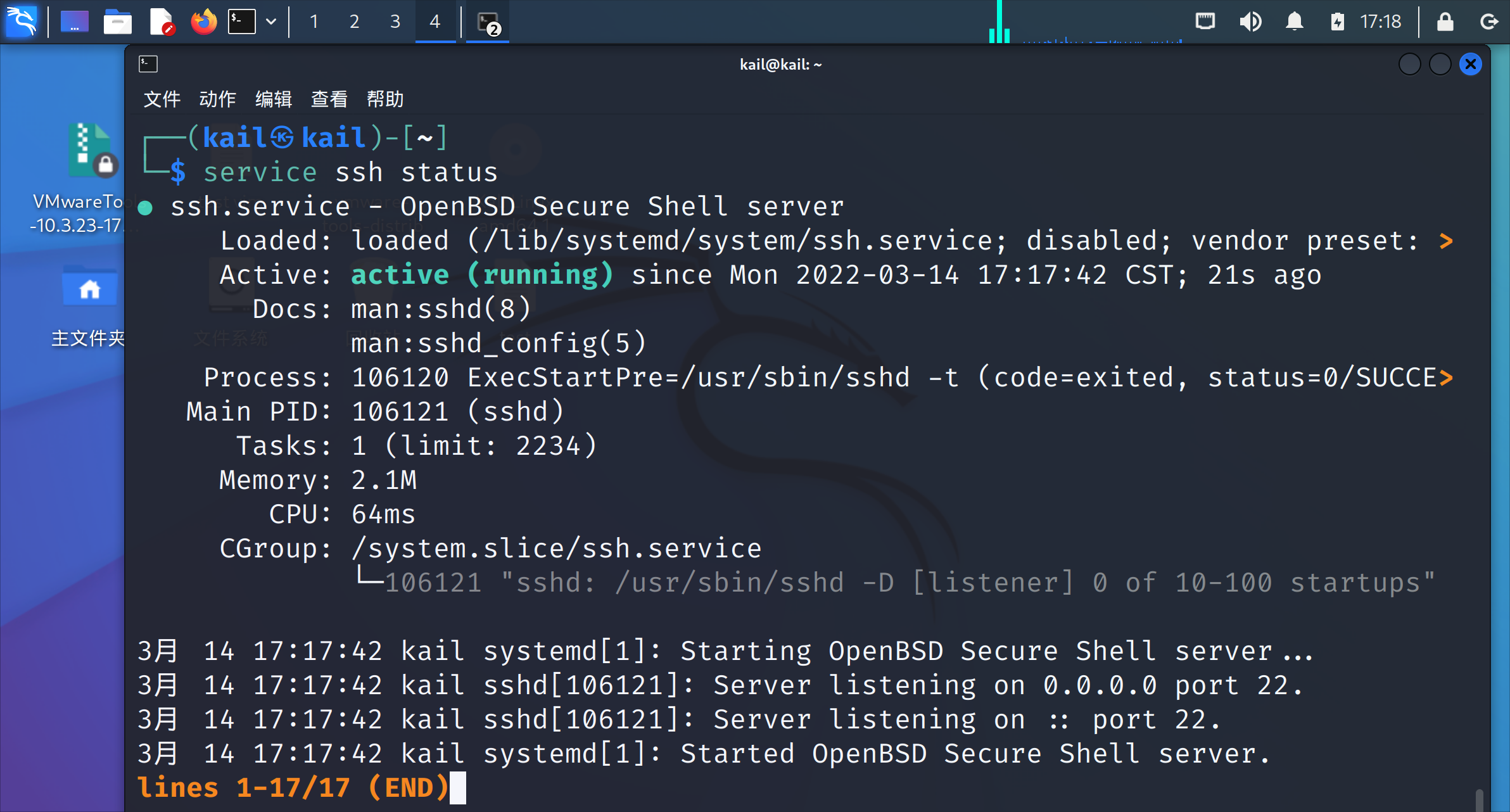Click the 'lines 1-17/17 (END)' pager status

(294, 788)
